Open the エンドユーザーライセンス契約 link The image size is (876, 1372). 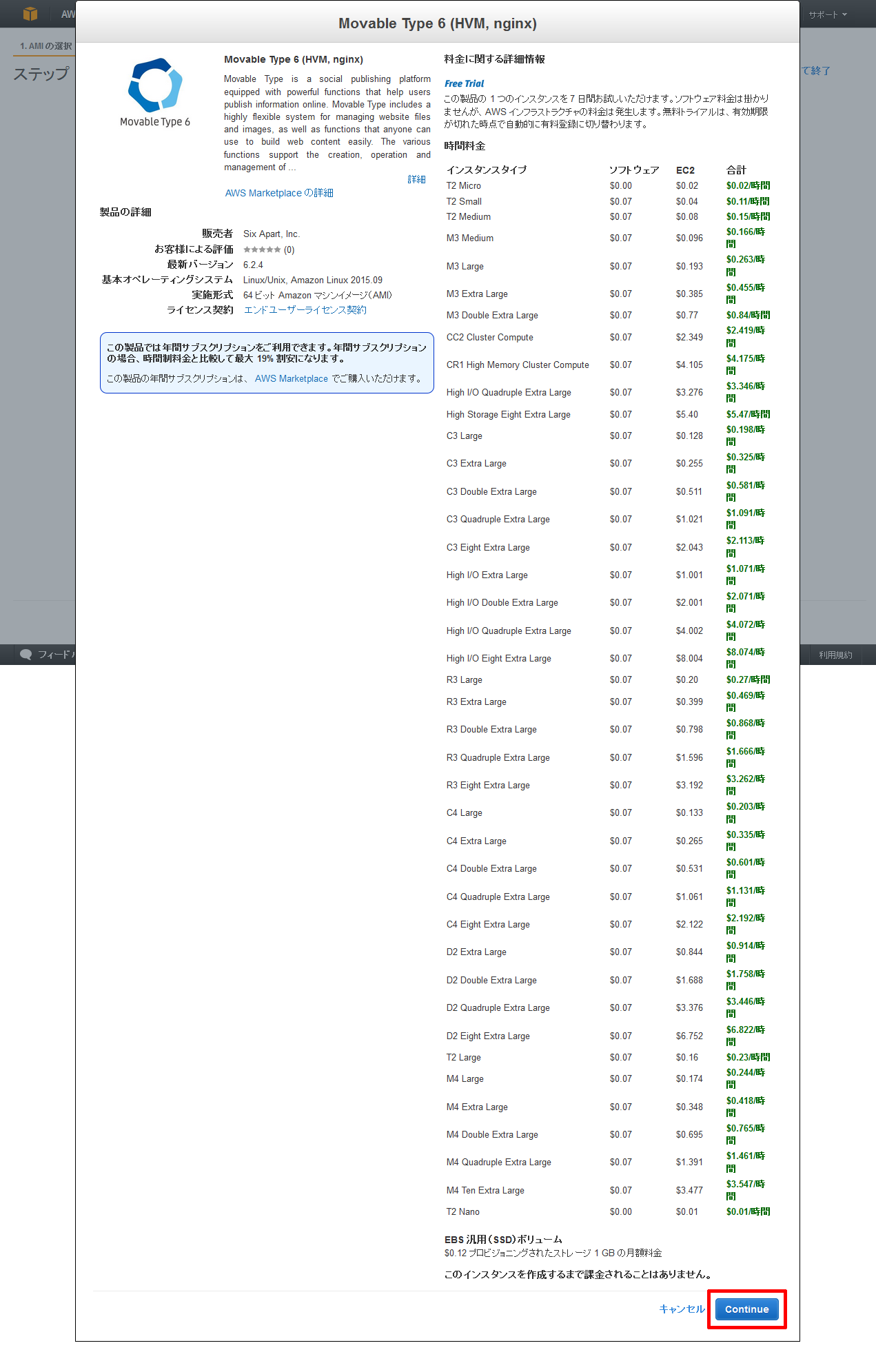pos(305,310)
